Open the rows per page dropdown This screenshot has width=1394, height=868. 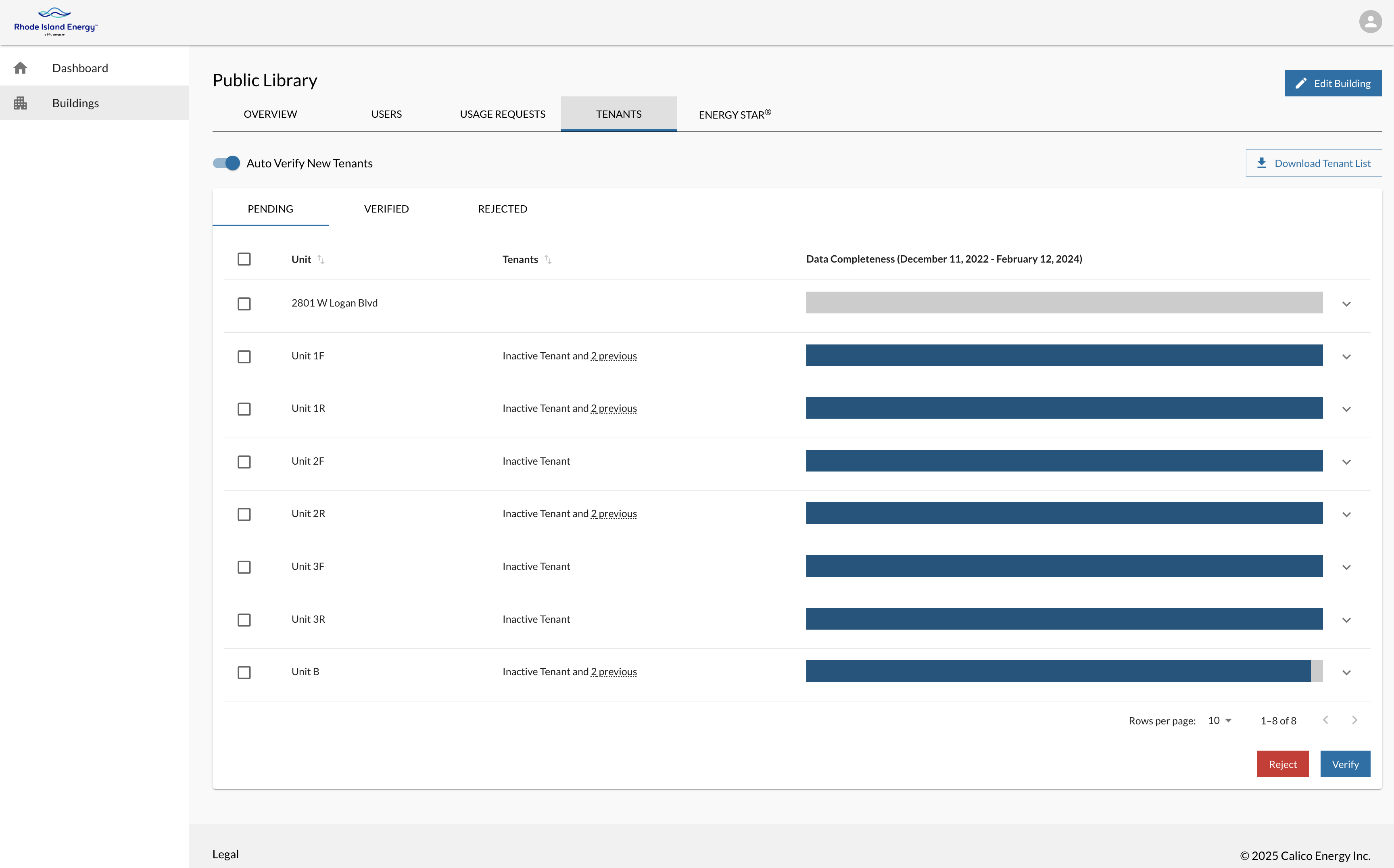(1219, 720)
